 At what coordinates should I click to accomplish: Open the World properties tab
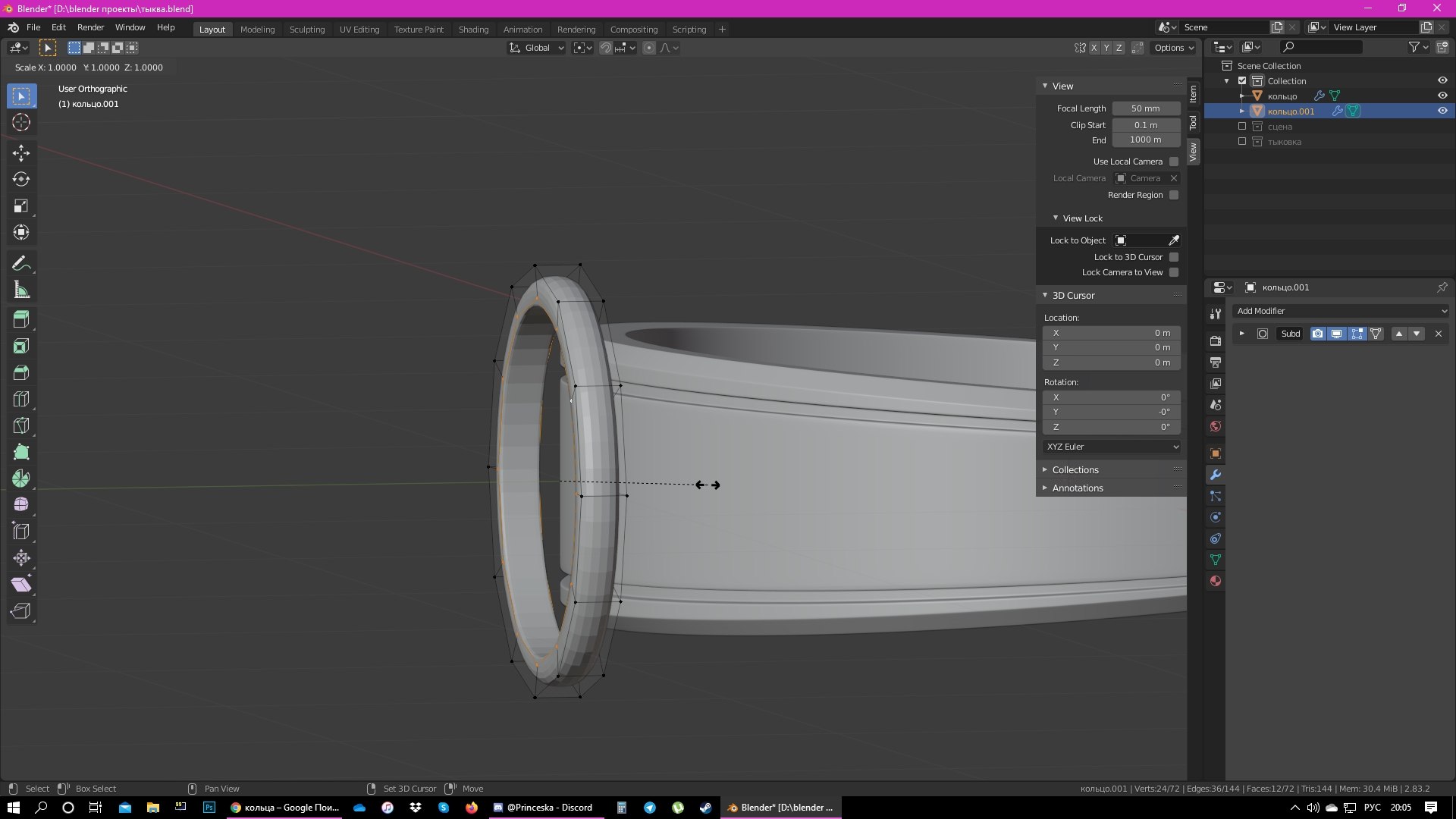pos(1216,426)
